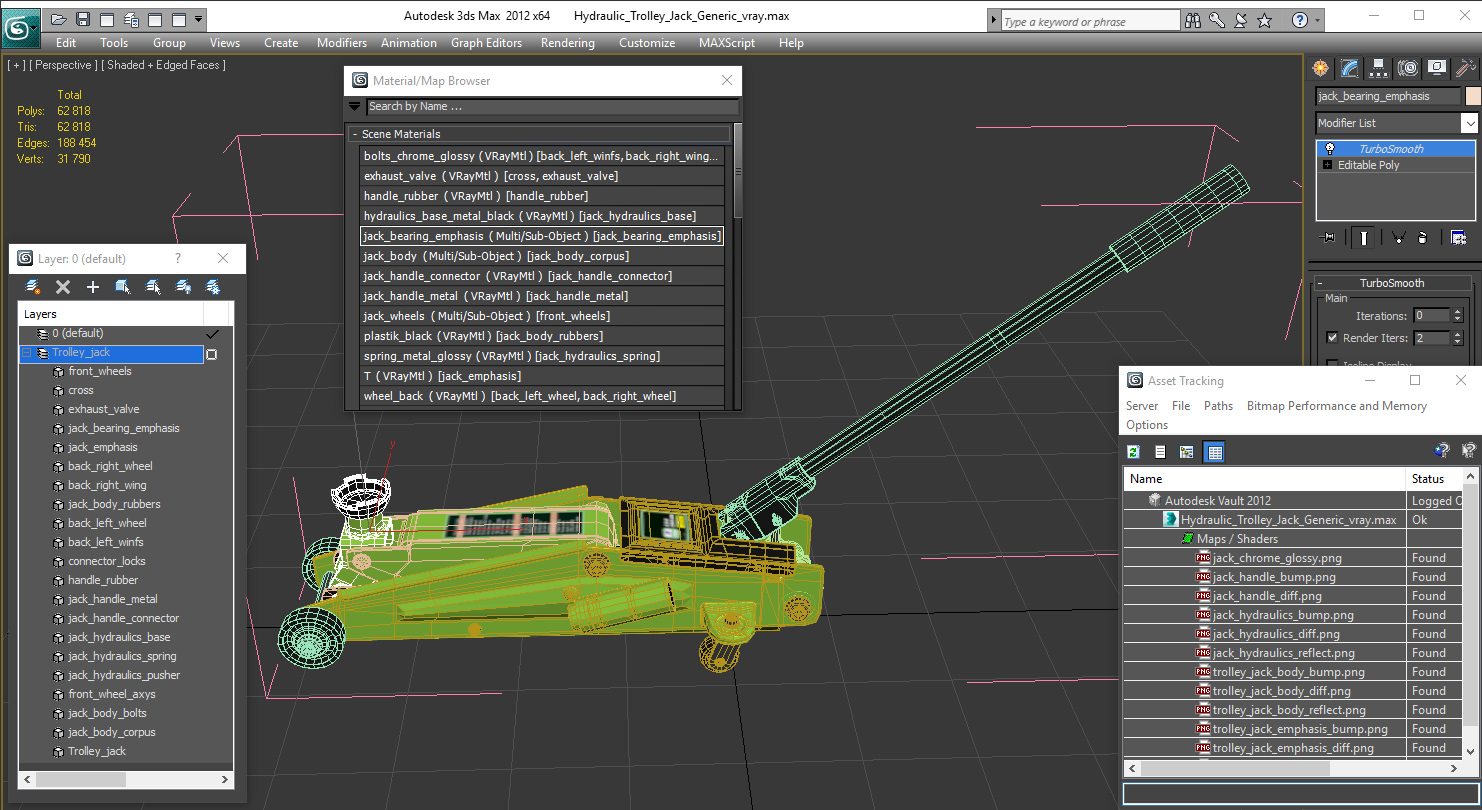Click the Delete layer X icon in Layer dialog
This screenshot has width=1482, height=810.
tap(63, 287)
